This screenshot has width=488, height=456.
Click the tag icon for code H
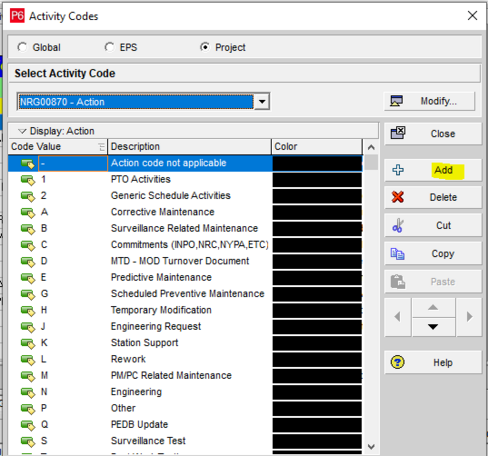click(28, 311)
